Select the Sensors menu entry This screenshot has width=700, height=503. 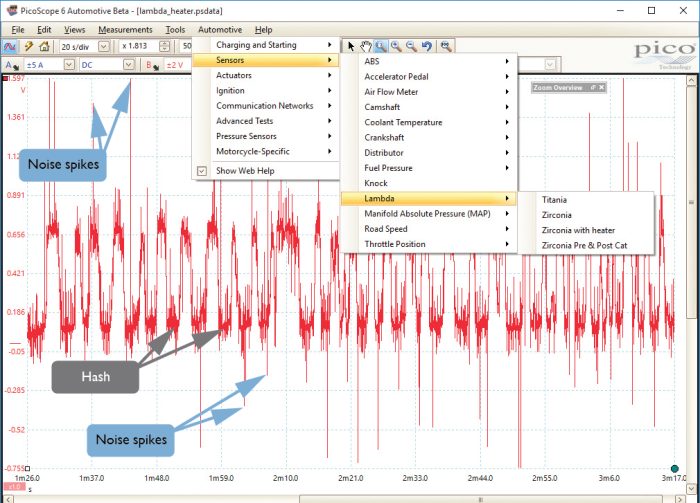point(266,60)
